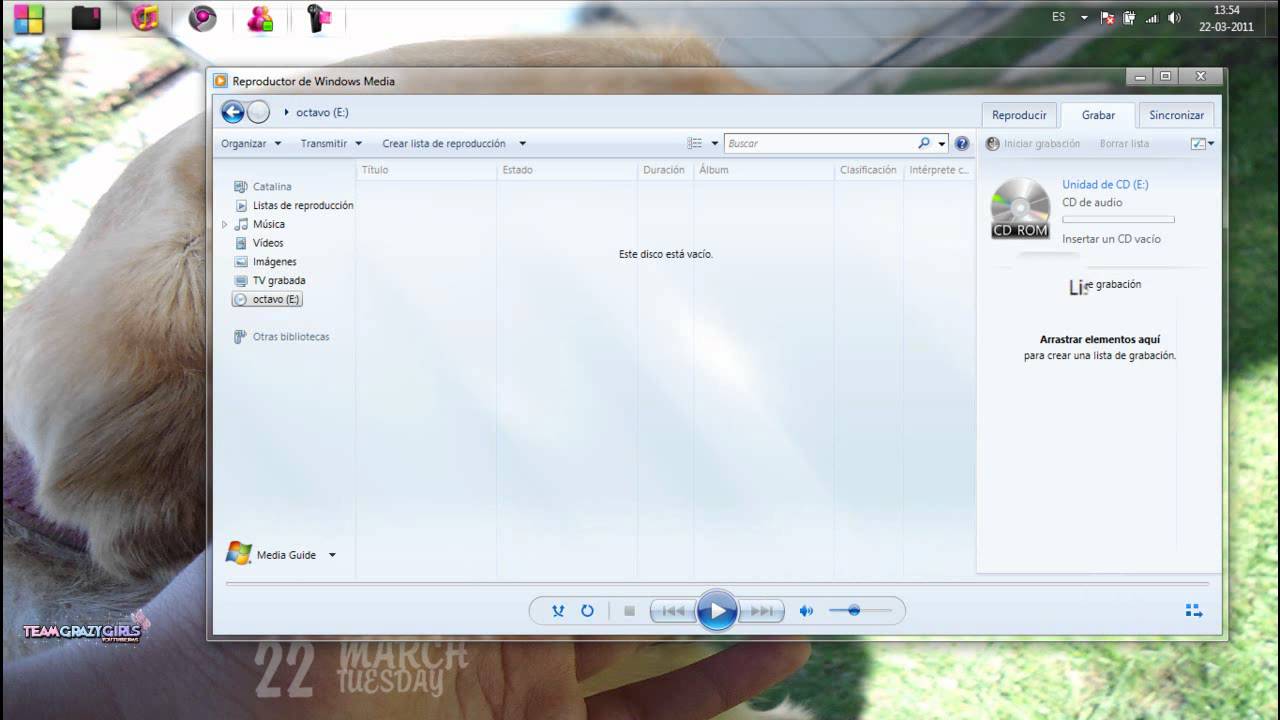Click the Previous track button
The image size is (1280, 720).
674,611
